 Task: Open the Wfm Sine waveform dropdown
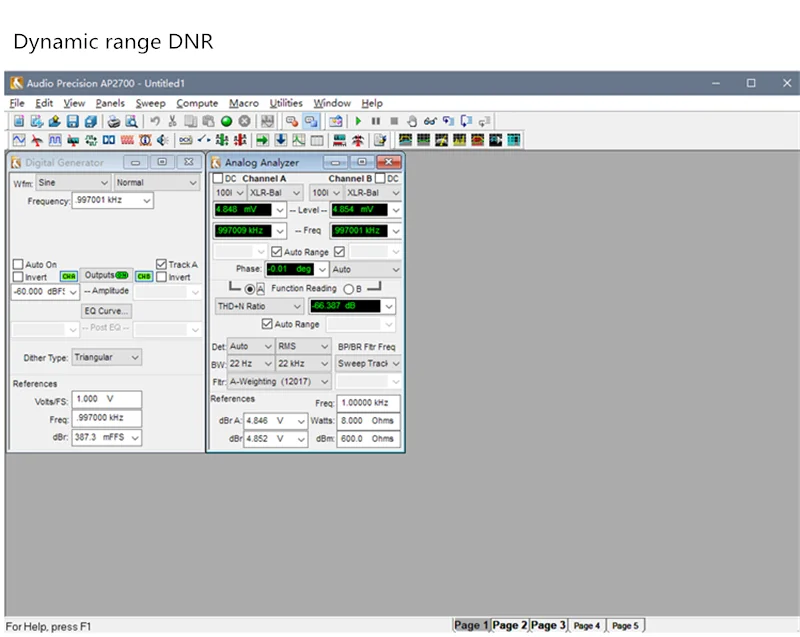73,183
